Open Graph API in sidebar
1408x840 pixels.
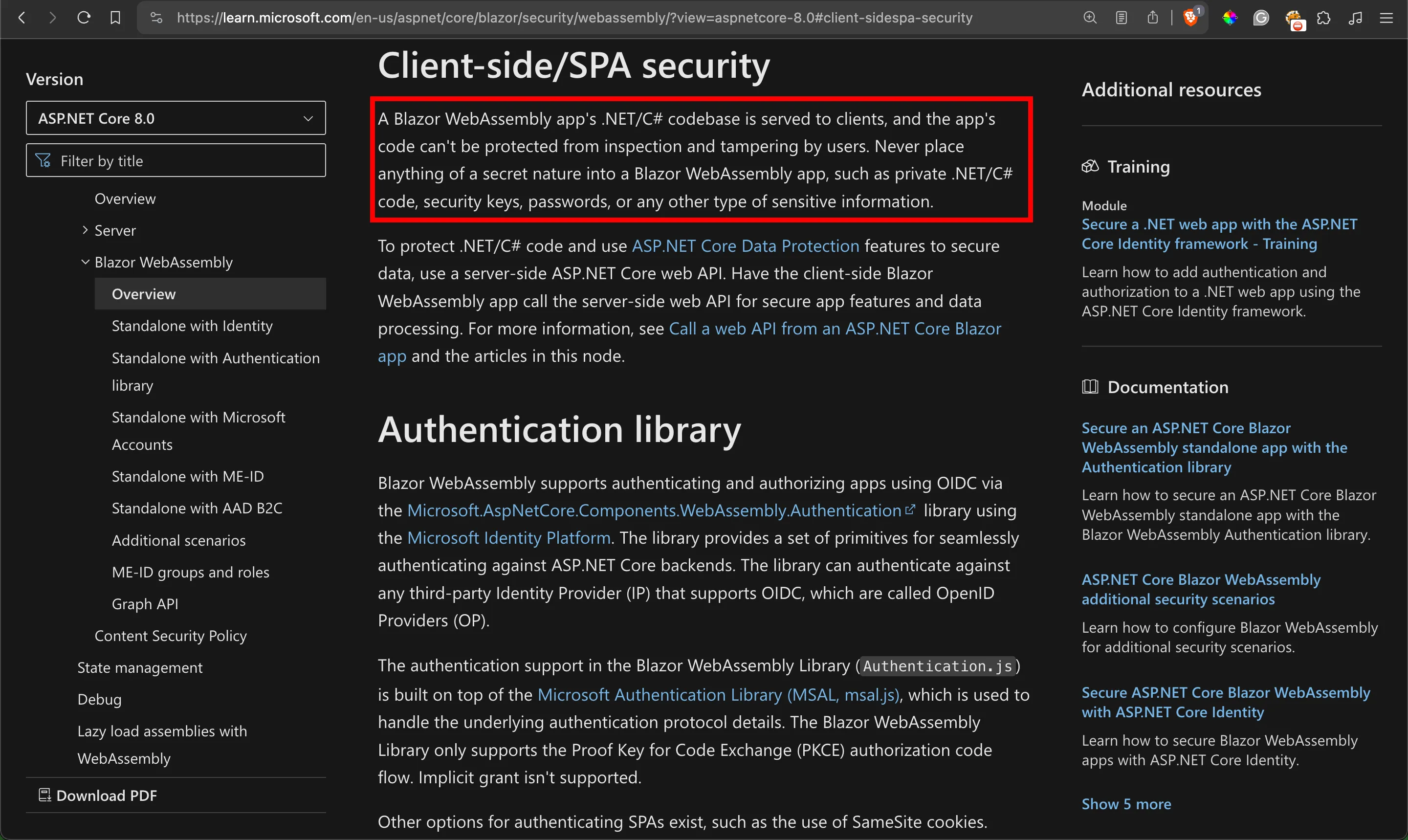coord(145,603)
